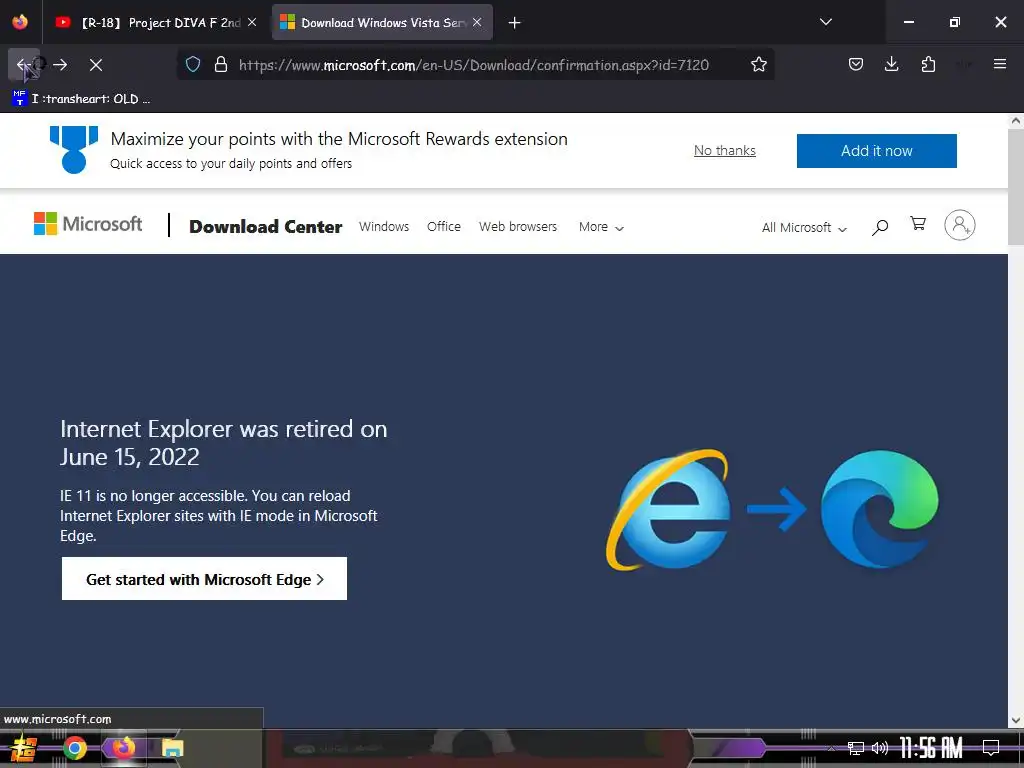1024x768 pixels.
Task: Click the address bar URL field
Action: tap(473, 65)
